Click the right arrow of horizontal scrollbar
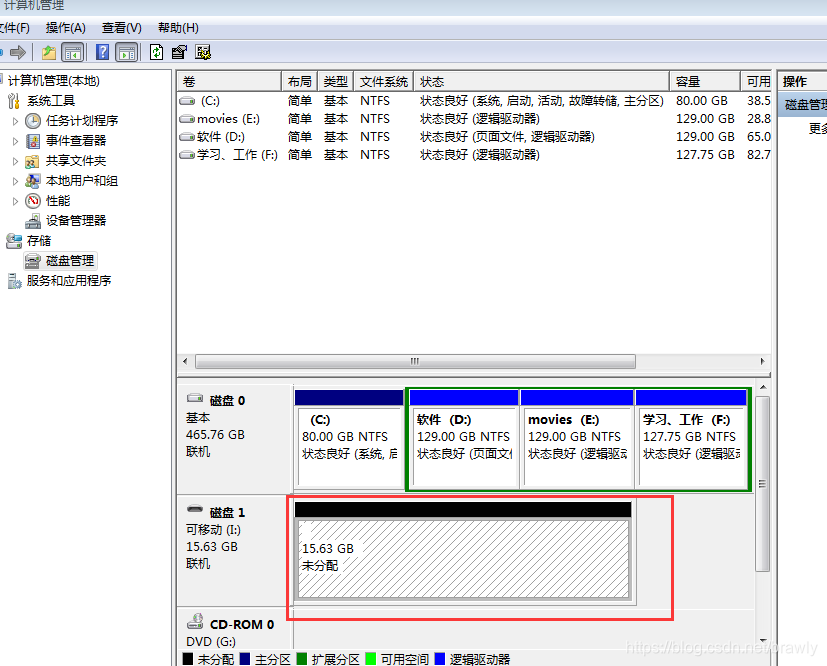 (x=762, y=362)
